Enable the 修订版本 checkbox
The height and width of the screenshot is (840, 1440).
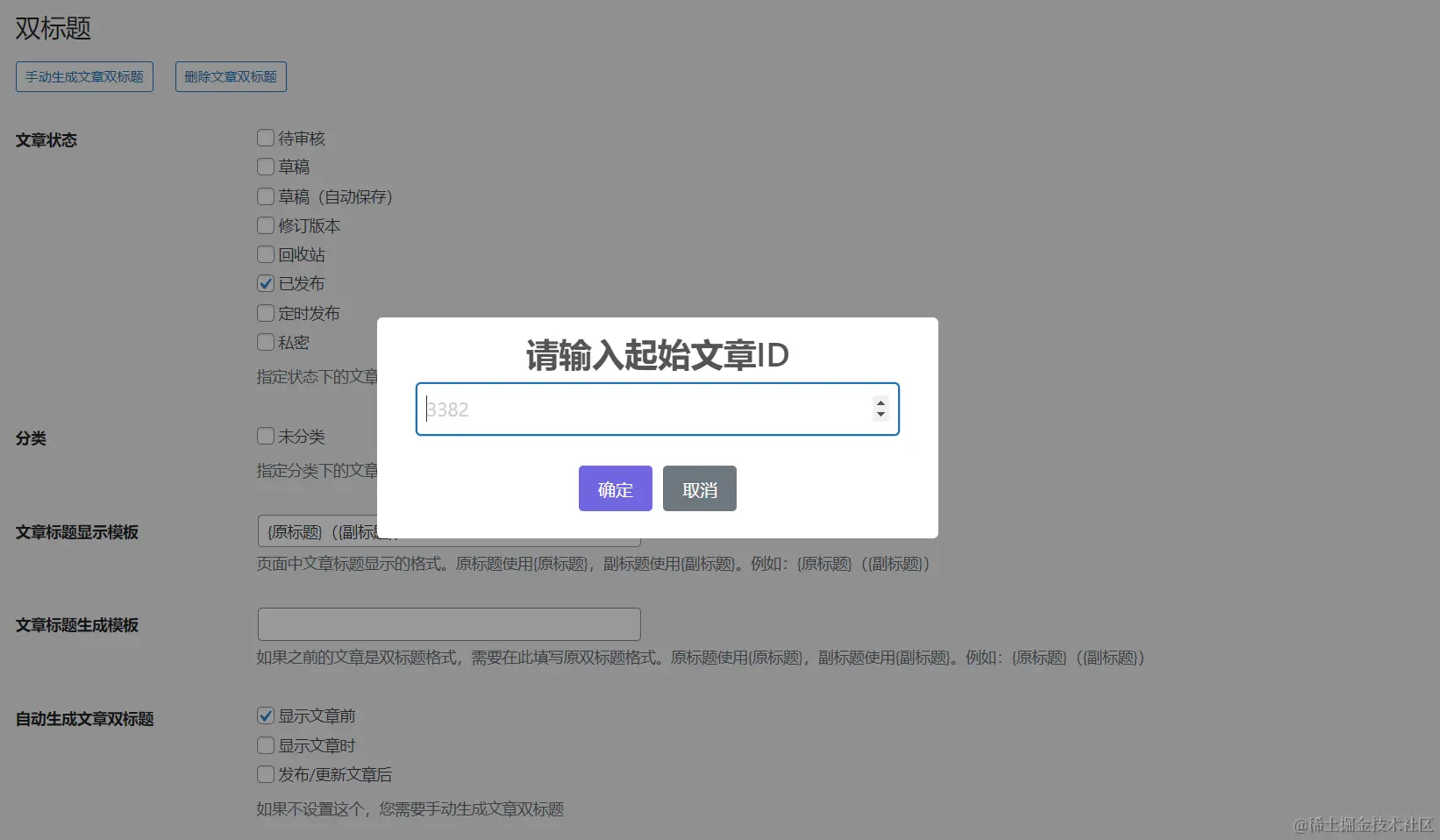coord(265,225)
